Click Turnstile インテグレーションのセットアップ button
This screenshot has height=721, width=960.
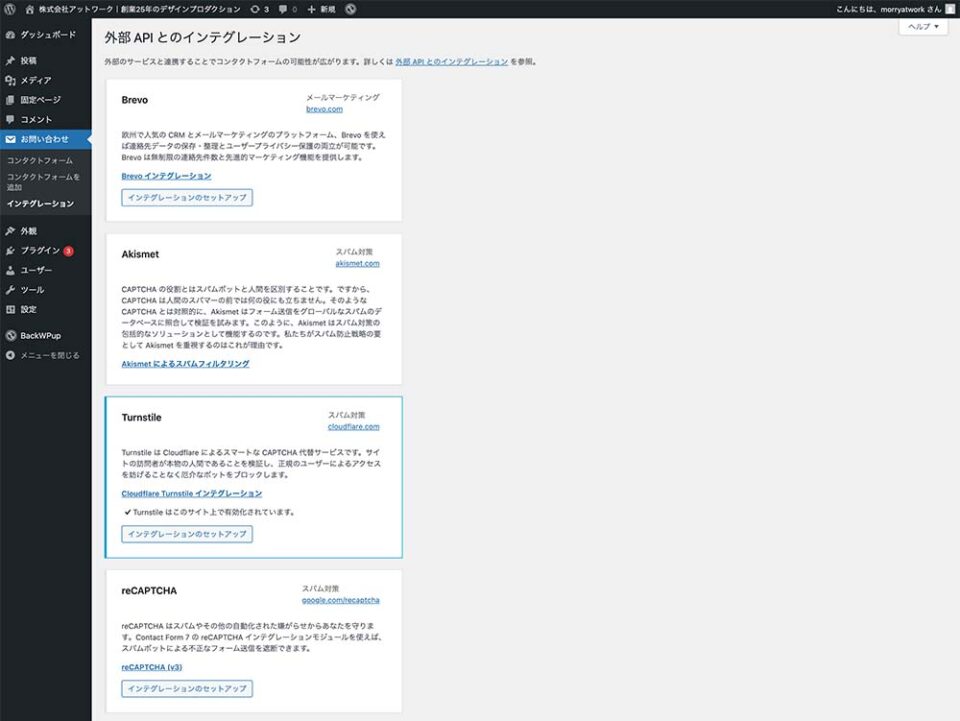(187, 534)
